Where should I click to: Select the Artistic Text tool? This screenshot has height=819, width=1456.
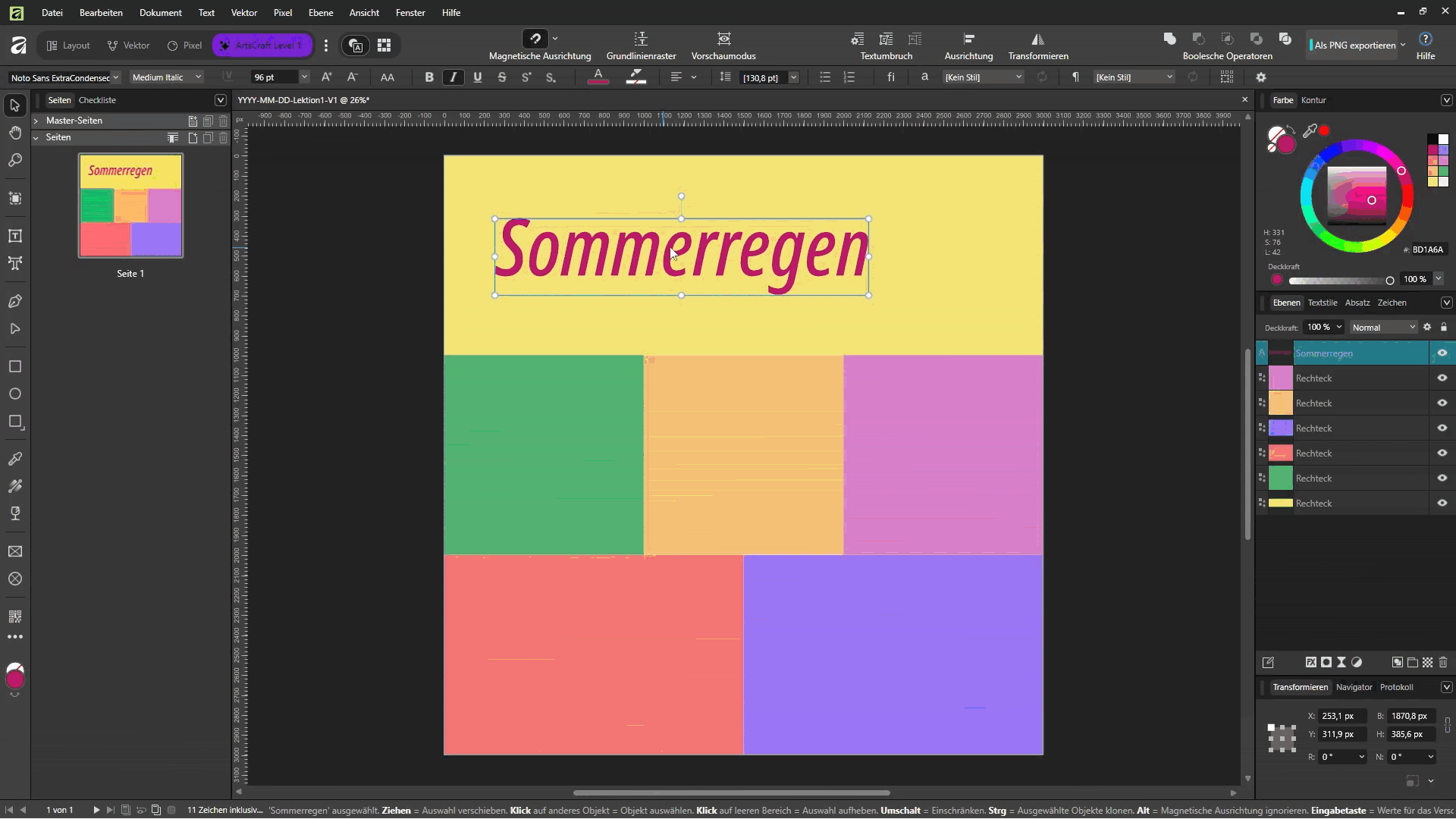tap(14, 264)
